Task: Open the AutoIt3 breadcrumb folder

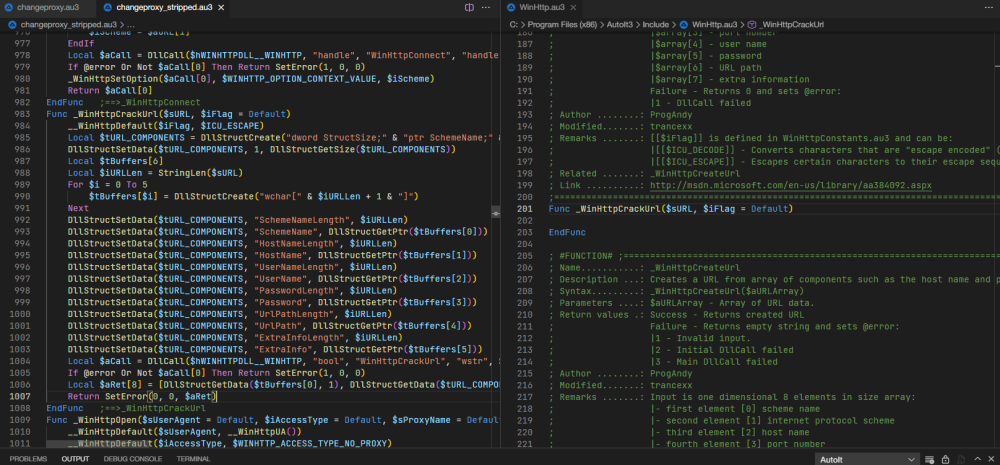Action: tap(621, 24)
